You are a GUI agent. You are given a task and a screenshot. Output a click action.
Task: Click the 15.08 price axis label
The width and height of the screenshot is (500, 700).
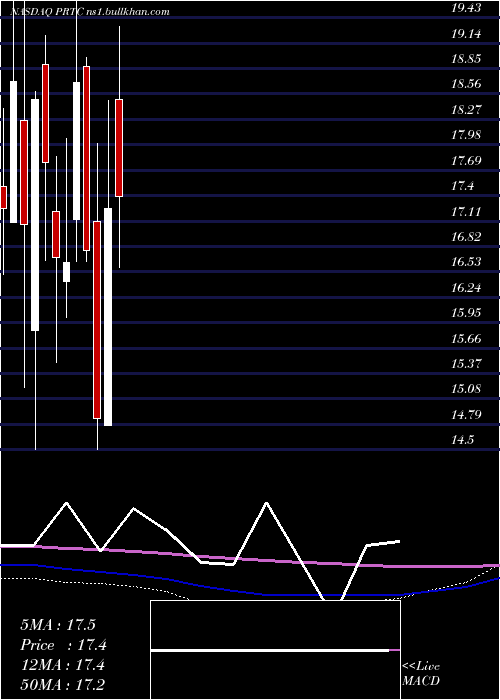click(466, 389)
